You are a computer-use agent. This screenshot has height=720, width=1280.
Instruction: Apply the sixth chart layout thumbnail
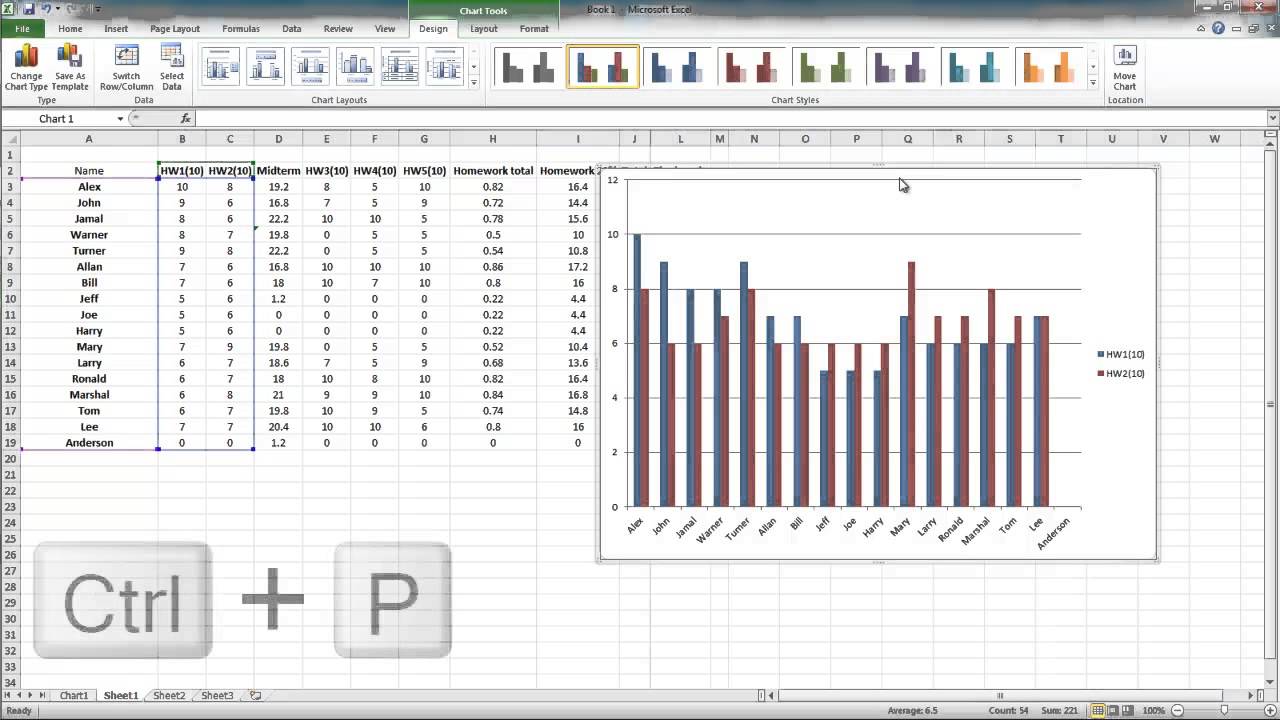tap(444, 67)
